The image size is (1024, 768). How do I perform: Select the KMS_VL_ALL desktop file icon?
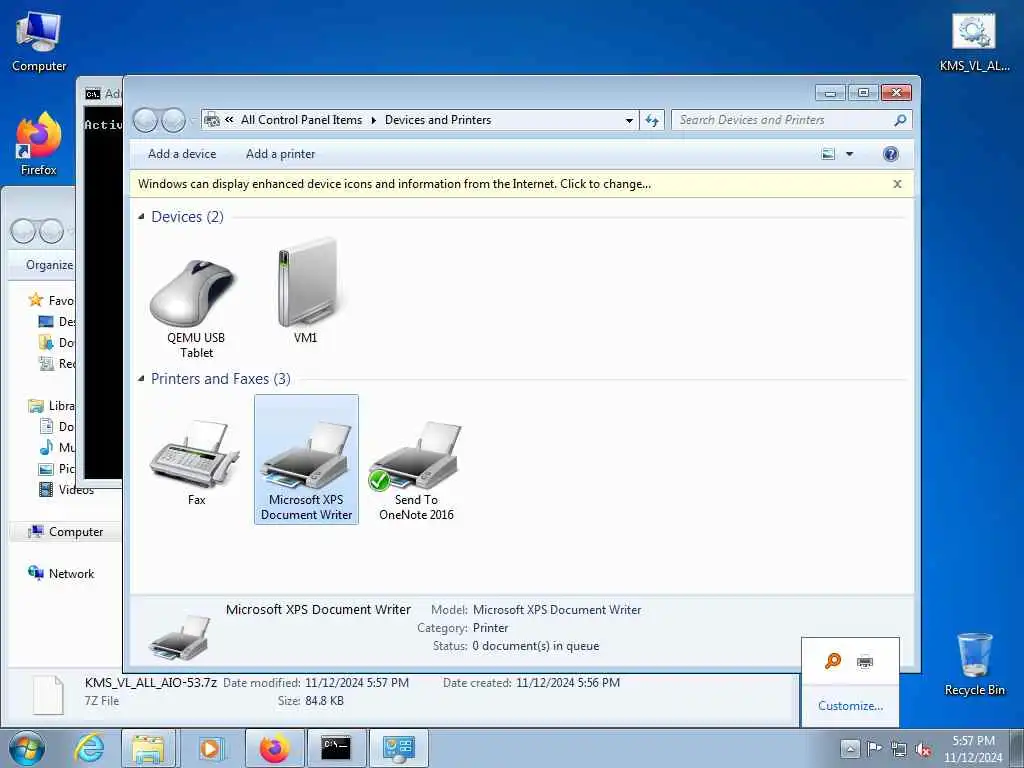coord(974,41)
